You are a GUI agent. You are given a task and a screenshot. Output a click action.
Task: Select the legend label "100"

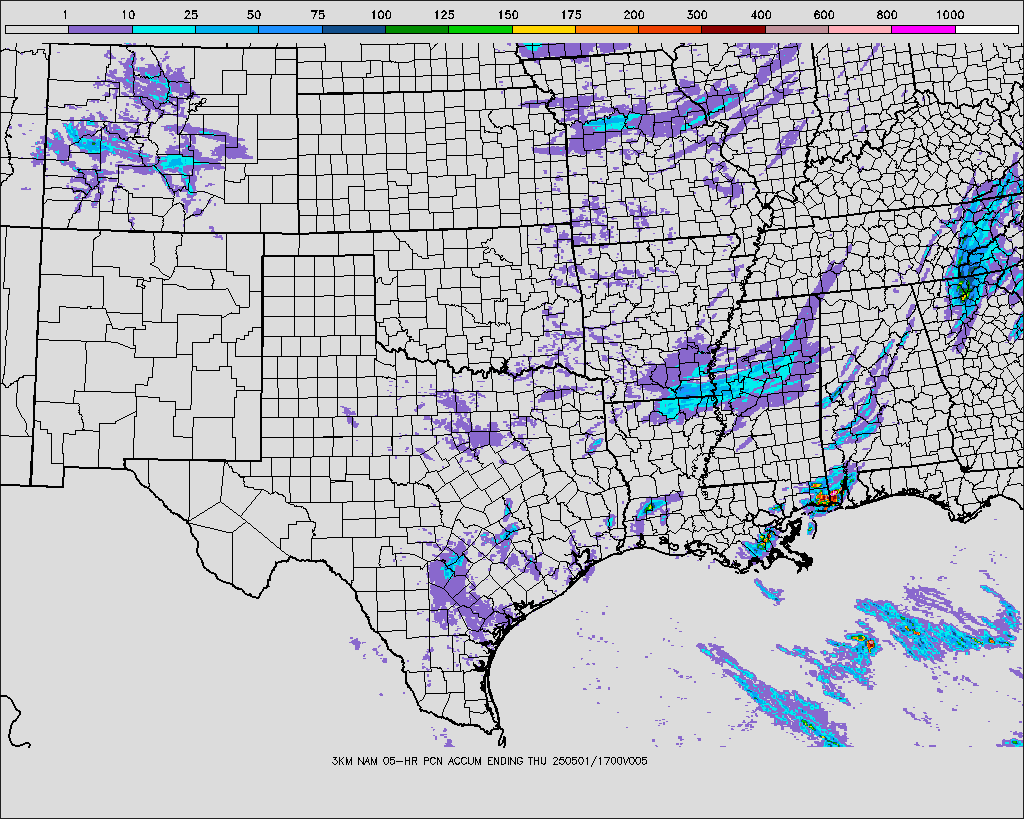[x=381, y=15]
